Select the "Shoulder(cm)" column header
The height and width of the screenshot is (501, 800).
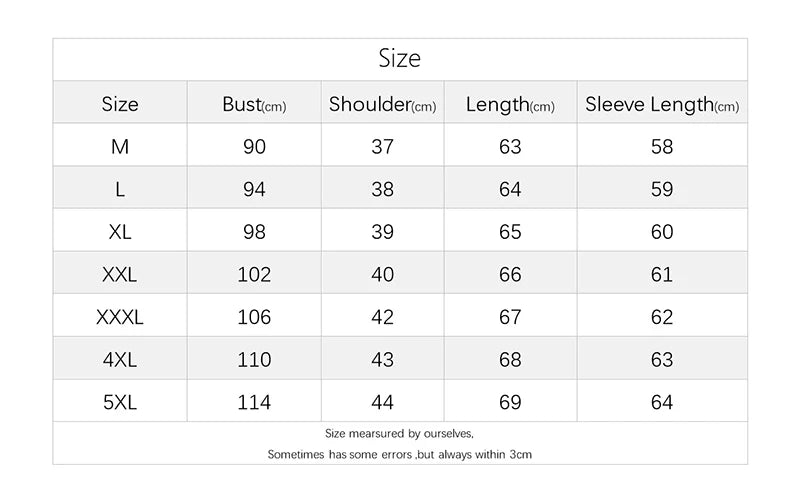point(382,104)
